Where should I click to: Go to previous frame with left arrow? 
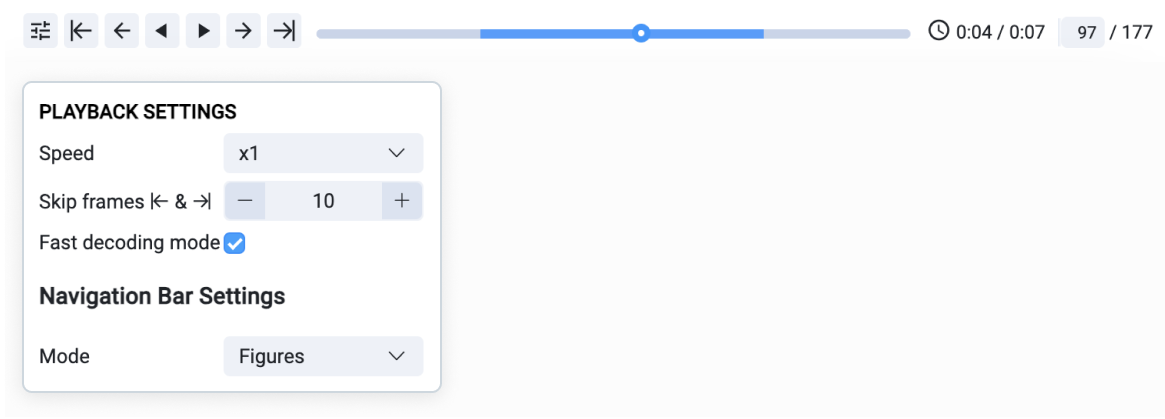click(x=122, y=31)
